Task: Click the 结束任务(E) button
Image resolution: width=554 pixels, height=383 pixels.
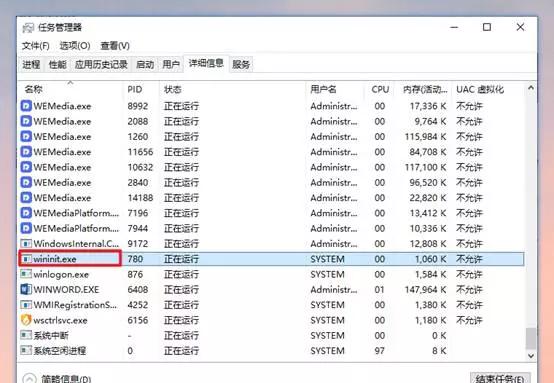Action: click(500, 378)
